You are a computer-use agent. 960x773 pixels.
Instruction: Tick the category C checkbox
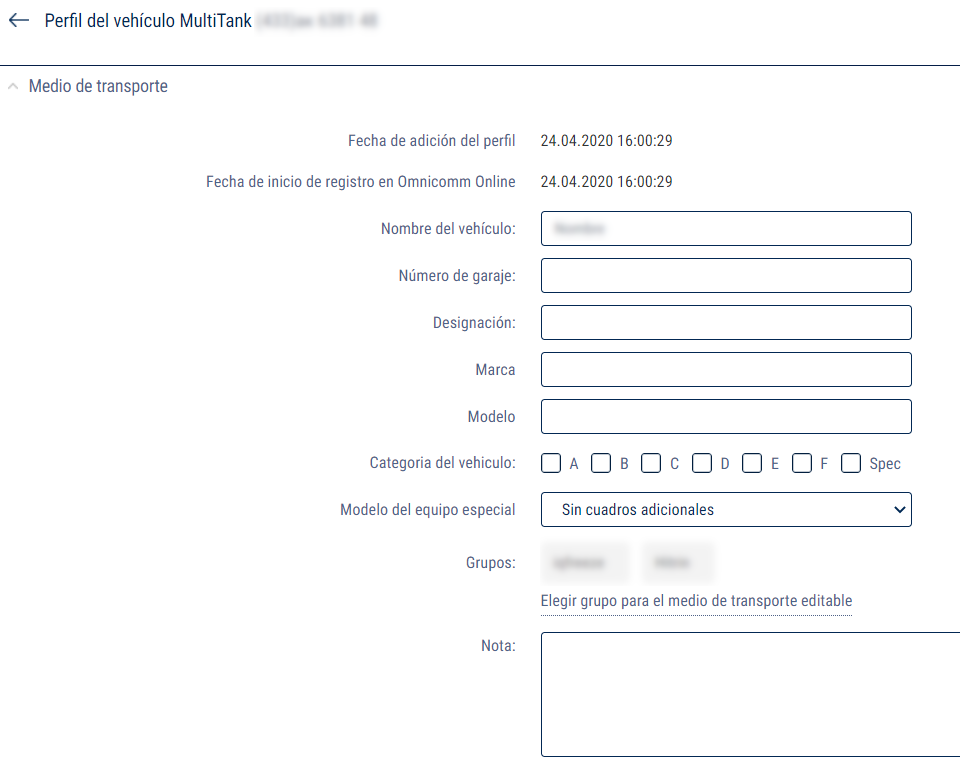tap(651, 463)
